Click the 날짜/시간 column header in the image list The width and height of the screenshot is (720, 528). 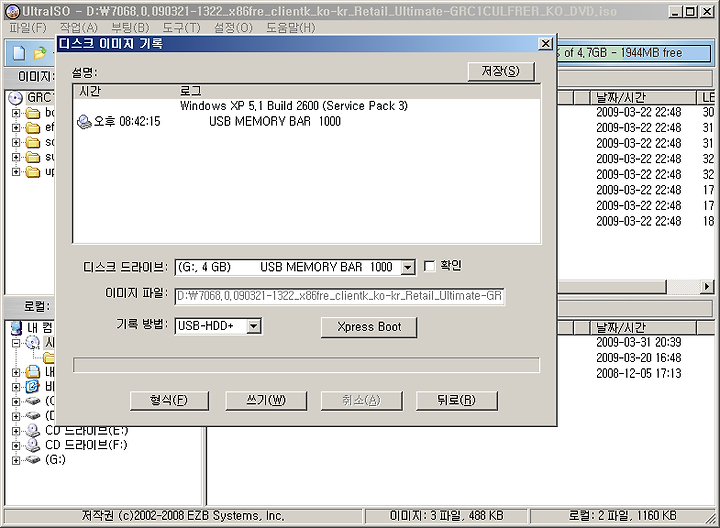pos(642,97)
